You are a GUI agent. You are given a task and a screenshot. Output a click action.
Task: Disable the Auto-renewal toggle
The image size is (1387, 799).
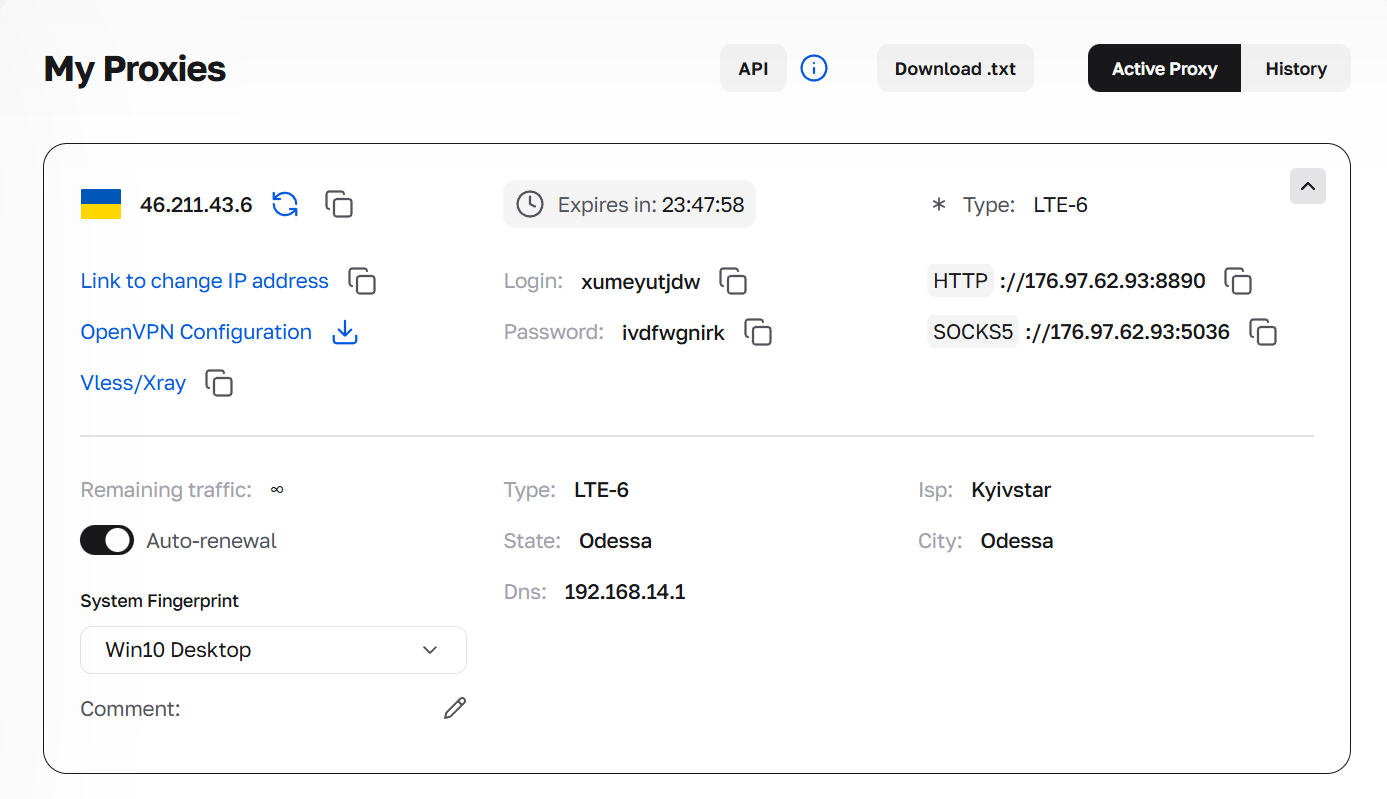pyautogui.click(x=107, y=541)
